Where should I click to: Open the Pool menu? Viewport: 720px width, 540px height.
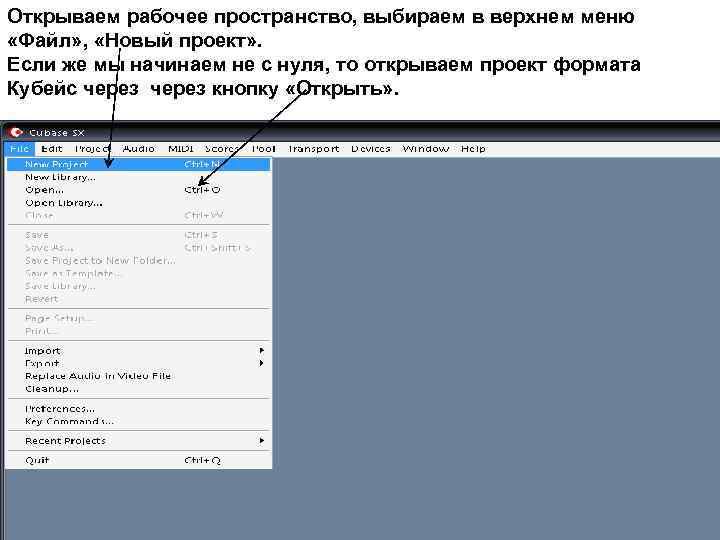[x=264, y=149]
